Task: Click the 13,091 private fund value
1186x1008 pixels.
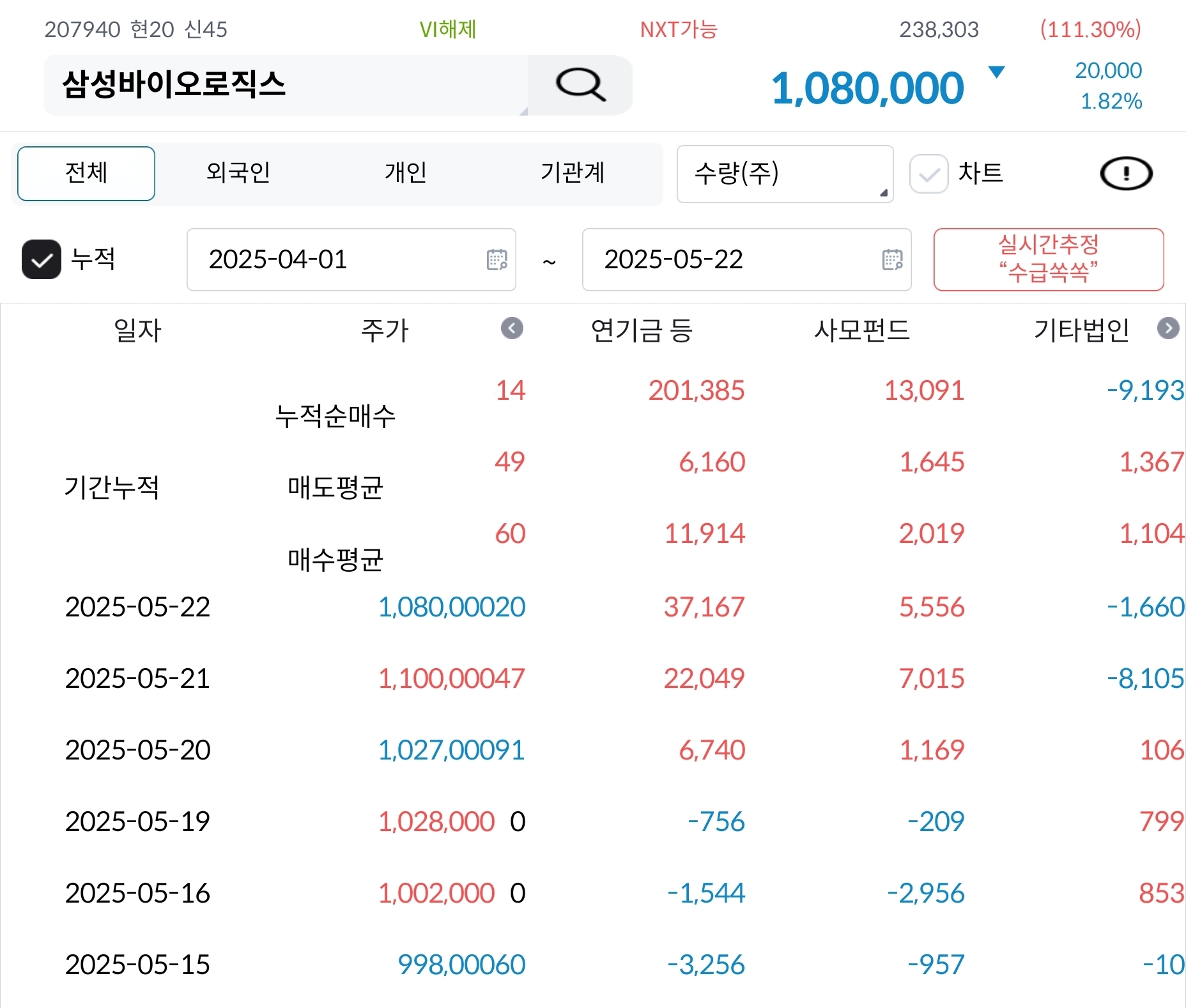Action: (924, 390)
